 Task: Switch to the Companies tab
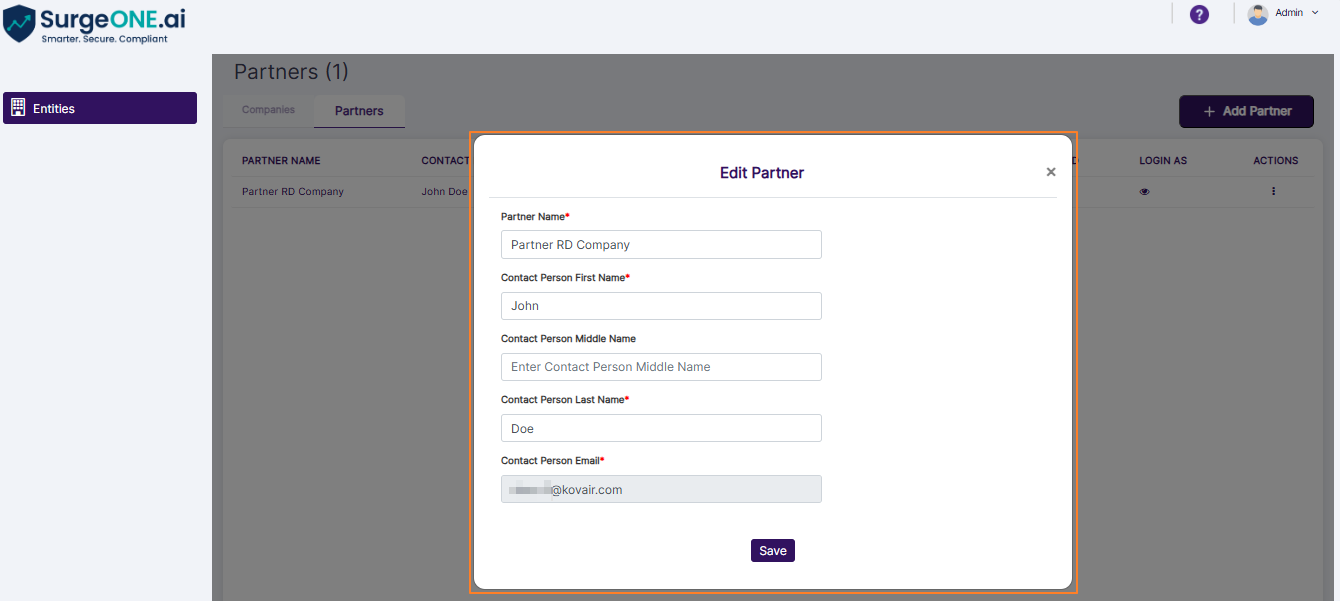267,110
